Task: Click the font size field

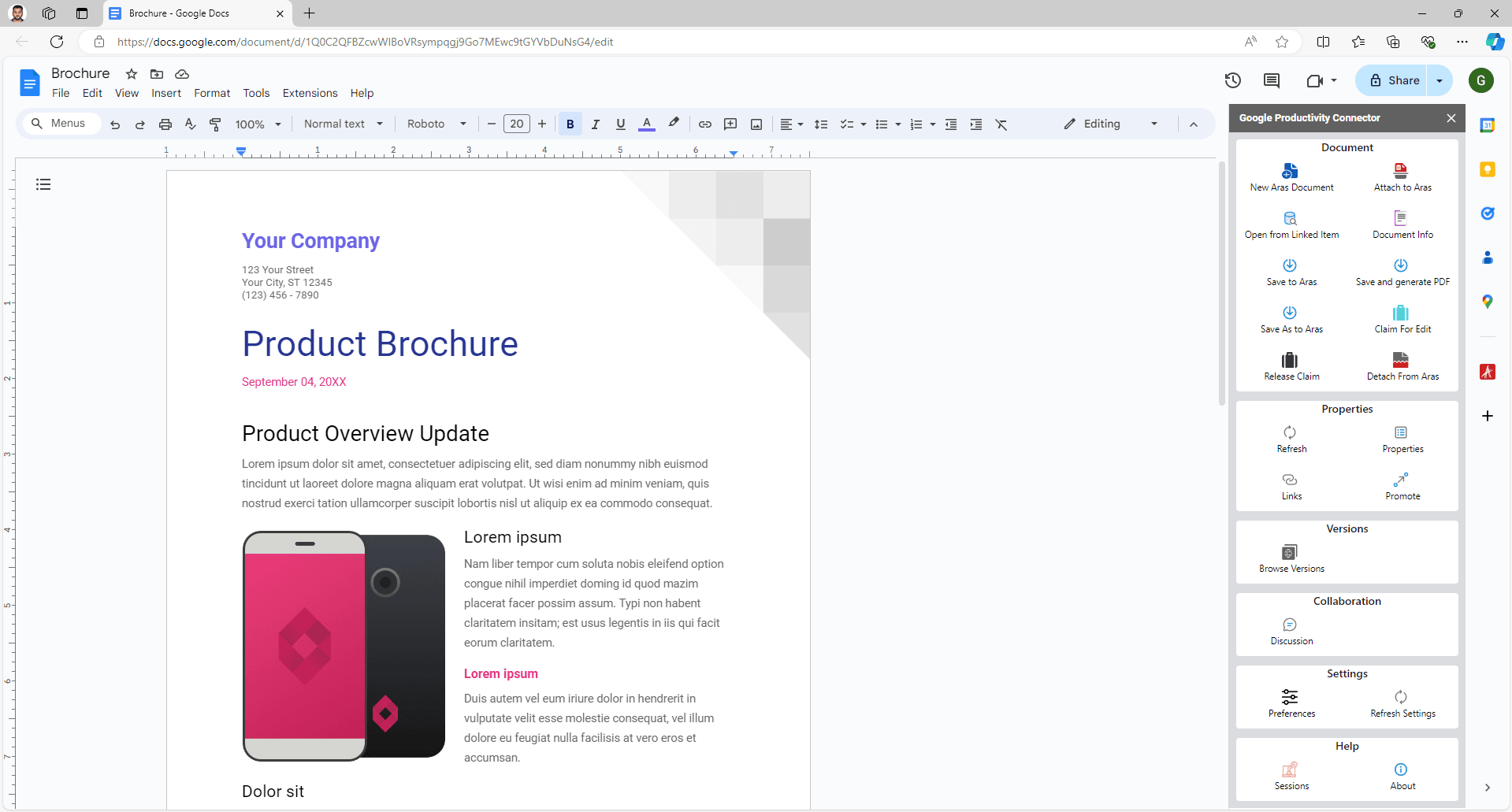Action: pyautogui.click(x=517, y=124)
